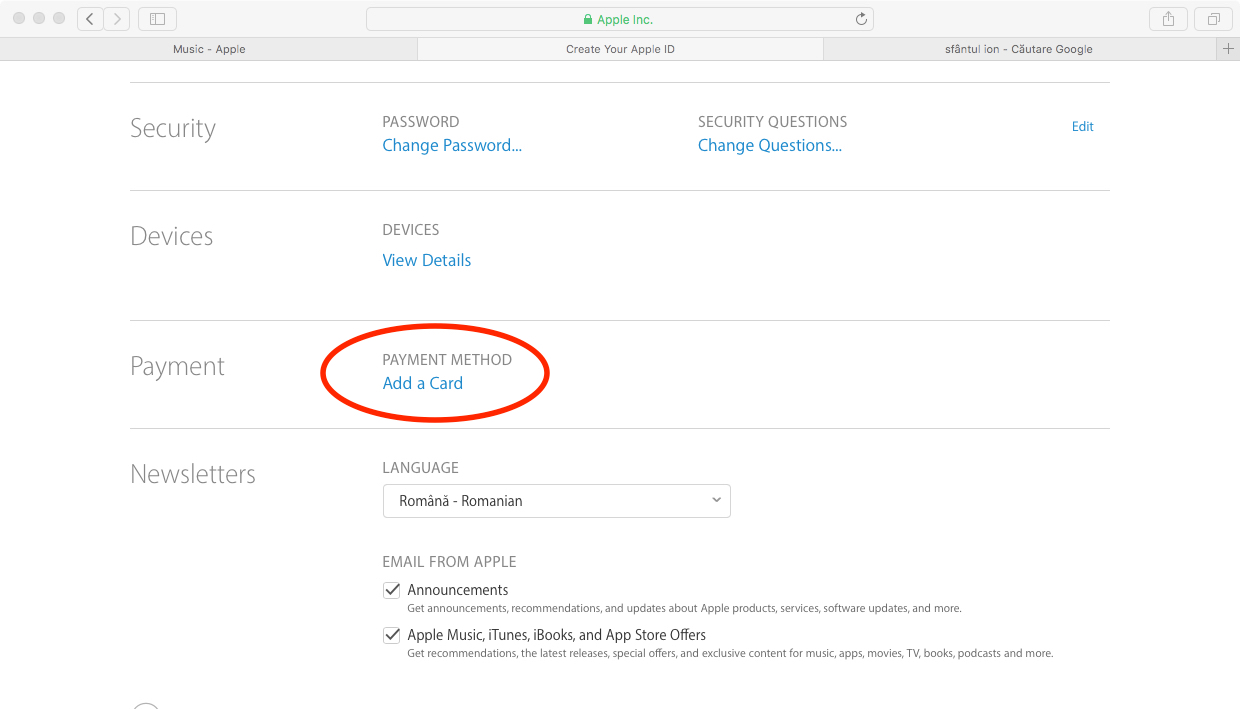Click the Change Password... link
This screenshot has width=1240, height=709.
click(x=452, y=146)
